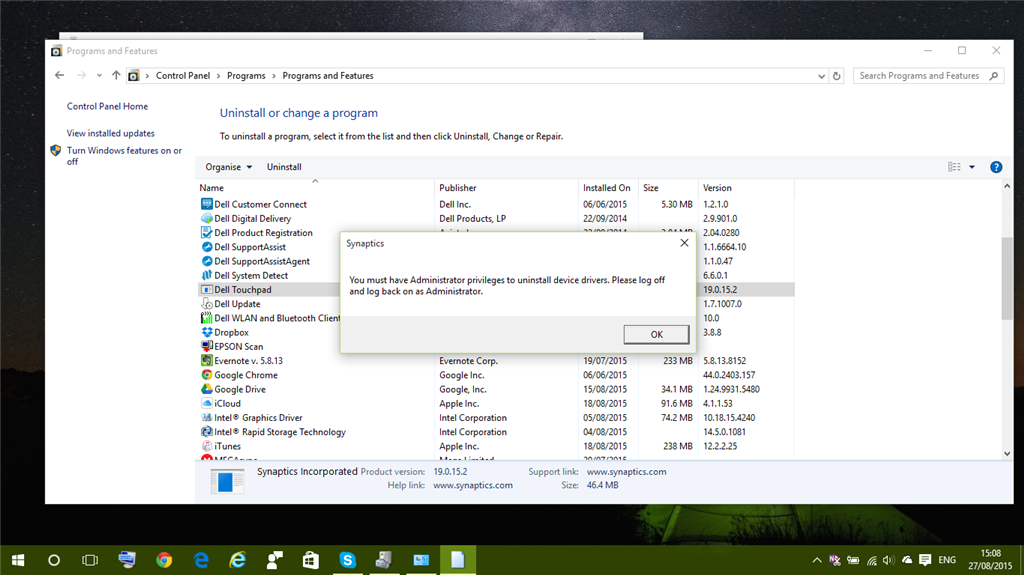Close the Synaptics error dialog
The image size is (1024, 575).
[684, 242]
